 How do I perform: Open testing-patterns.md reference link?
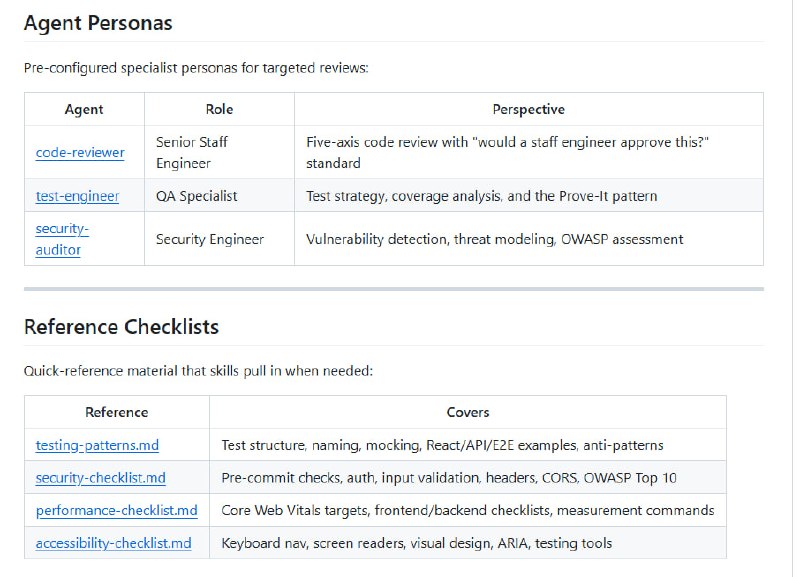click(x=97, y=445)
